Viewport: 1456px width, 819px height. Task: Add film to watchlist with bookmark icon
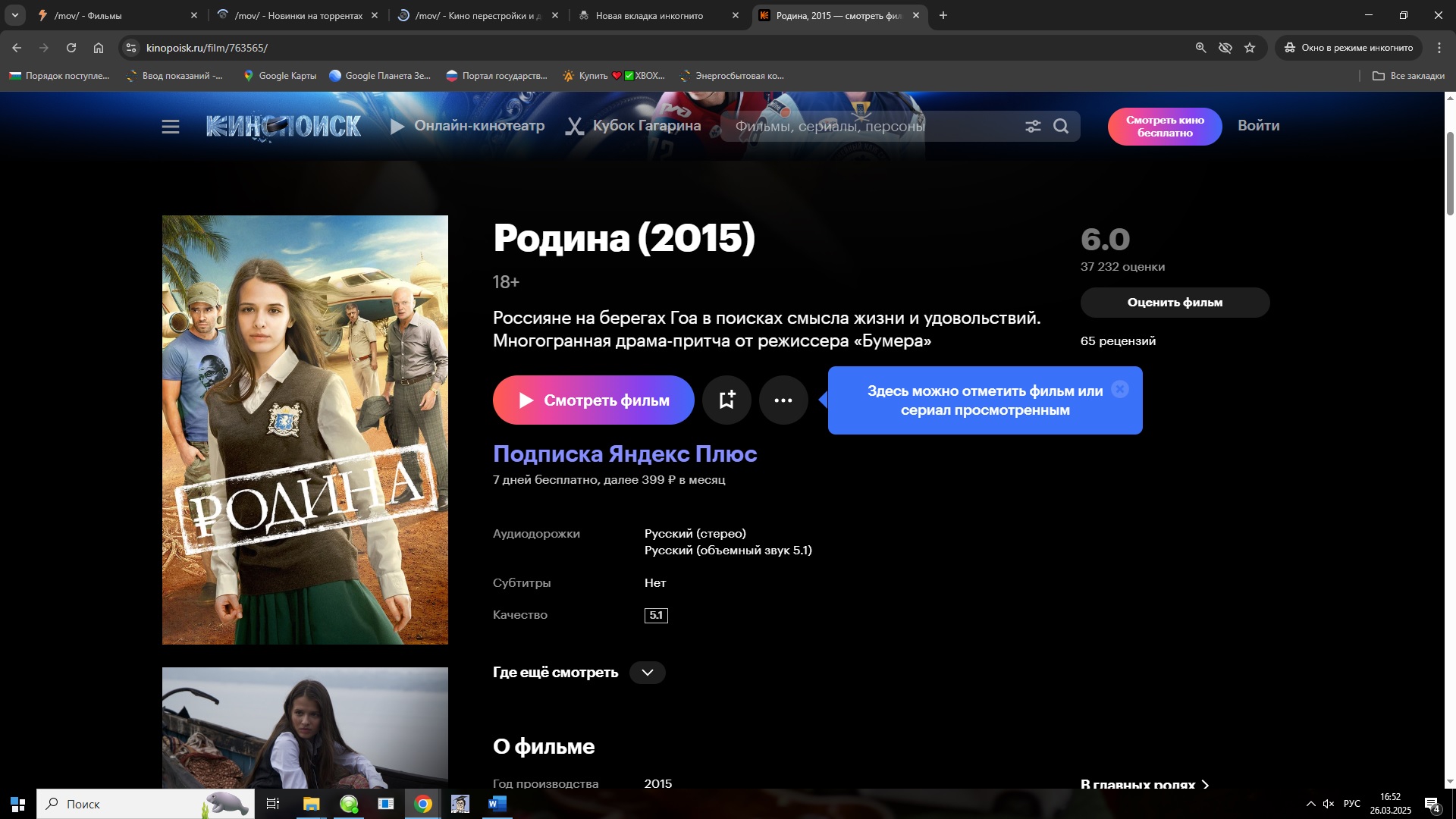point(726,400)
